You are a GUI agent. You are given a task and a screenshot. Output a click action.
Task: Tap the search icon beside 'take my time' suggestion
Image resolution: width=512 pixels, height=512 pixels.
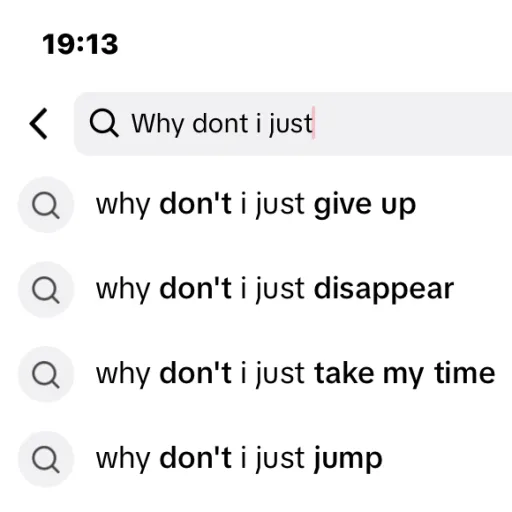tap(46, 374)
